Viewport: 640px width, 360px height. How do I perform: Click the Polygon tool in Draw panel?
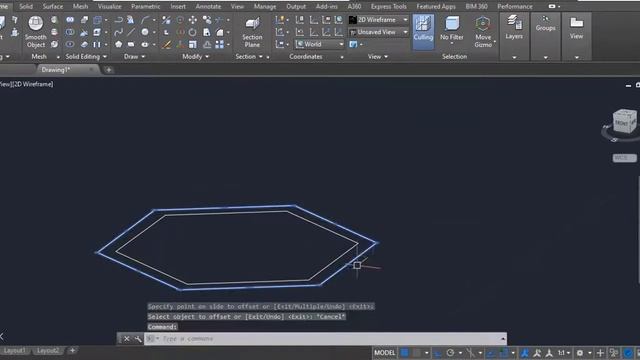pos(119,44)
